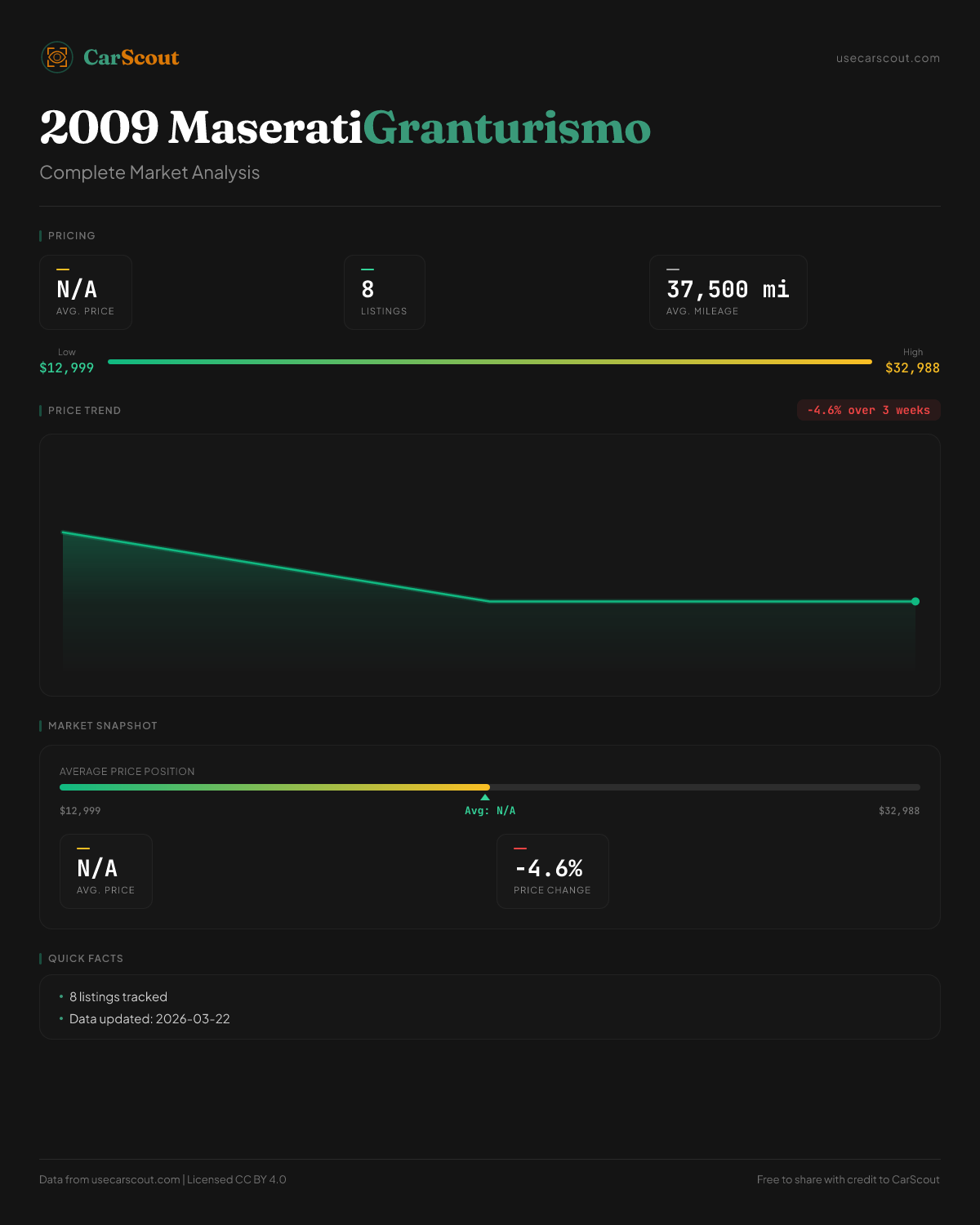Click the Average Price Position progress bar
Screen dimensions: 980x1225
[x=490, y=787]
